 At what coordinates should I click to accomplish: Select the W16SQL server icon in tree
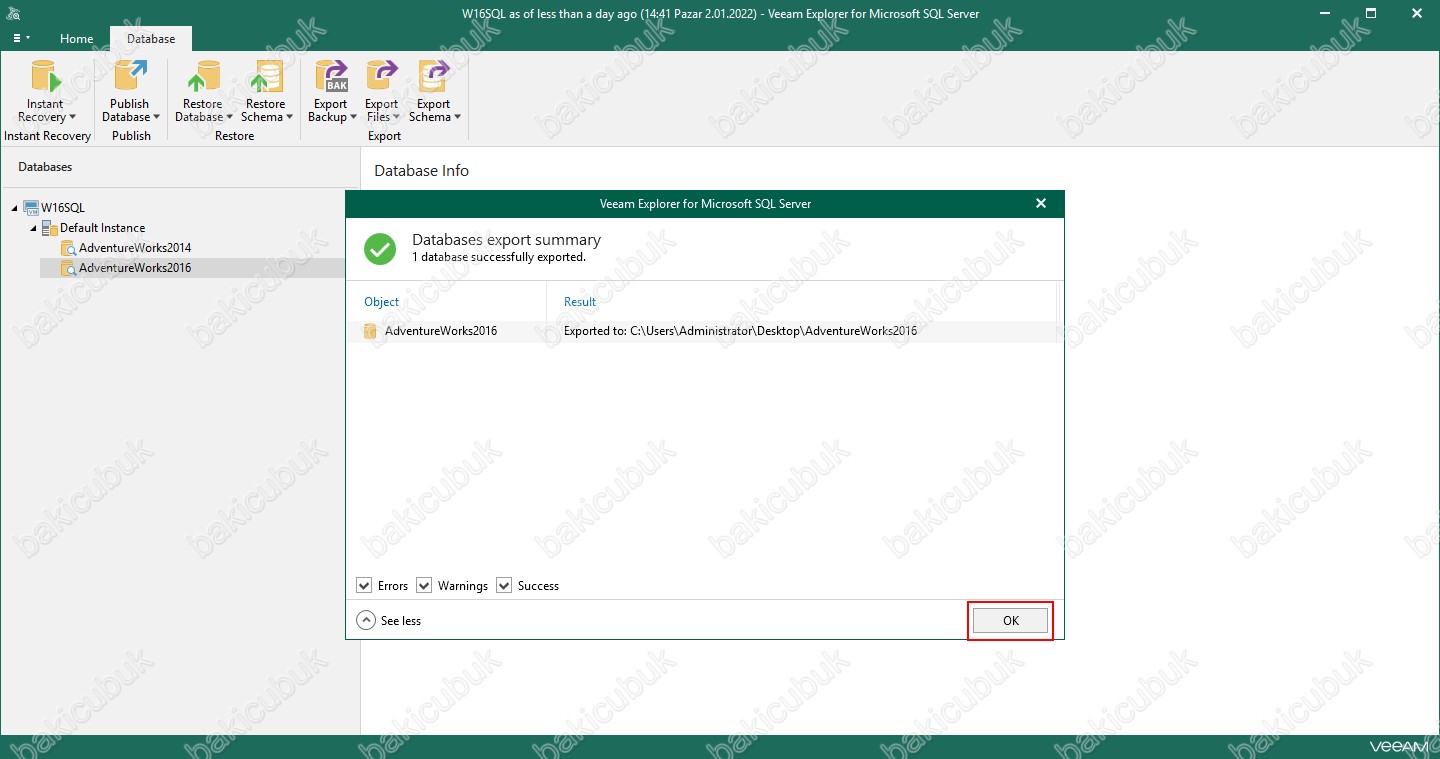[x=31, y=208]
